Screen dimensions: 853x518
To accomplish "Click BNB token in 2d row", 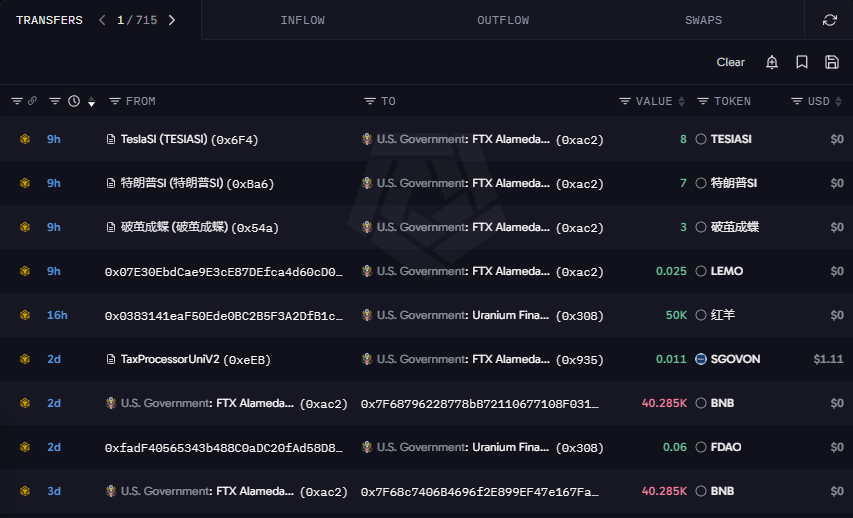I will [x=722, y=403].
